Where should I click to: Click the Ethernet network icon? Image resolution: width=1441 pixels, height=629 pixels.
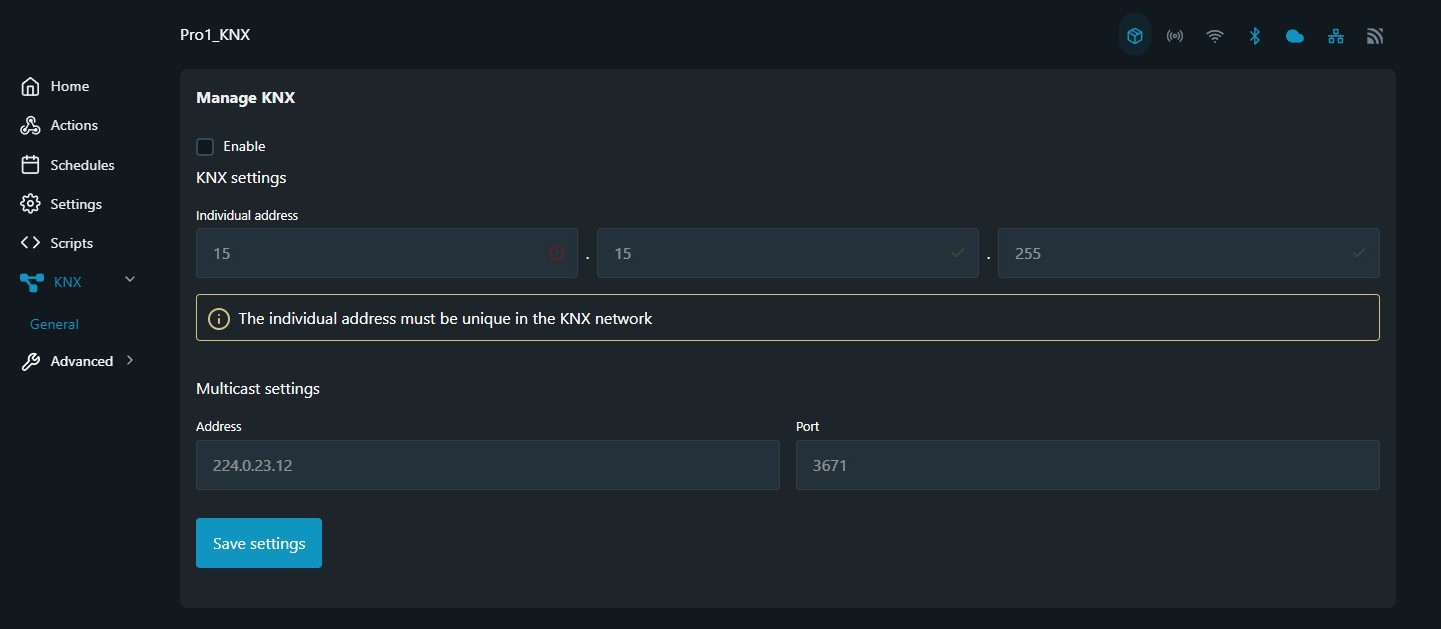[1335, 36]
